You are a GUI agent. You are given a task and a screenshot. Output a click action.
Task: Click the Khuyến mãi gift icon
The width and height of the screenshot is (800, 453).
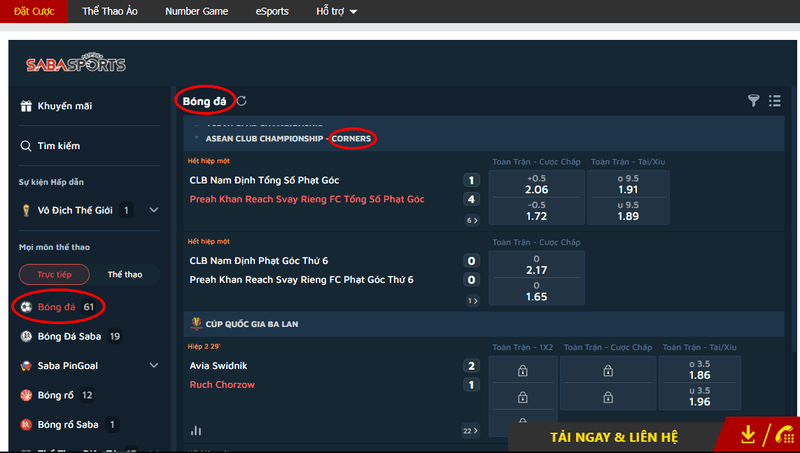click(26, 106)
